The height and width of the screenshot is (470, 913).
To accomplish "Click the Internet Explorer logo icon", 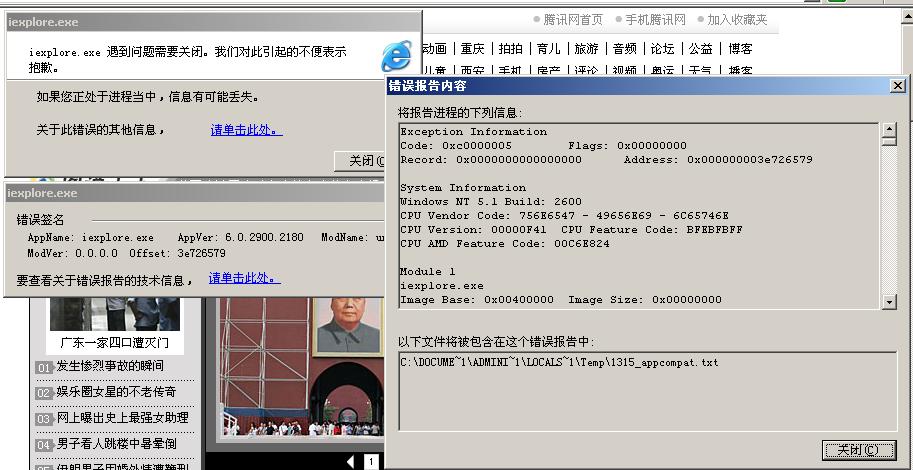I will point(396,56).
